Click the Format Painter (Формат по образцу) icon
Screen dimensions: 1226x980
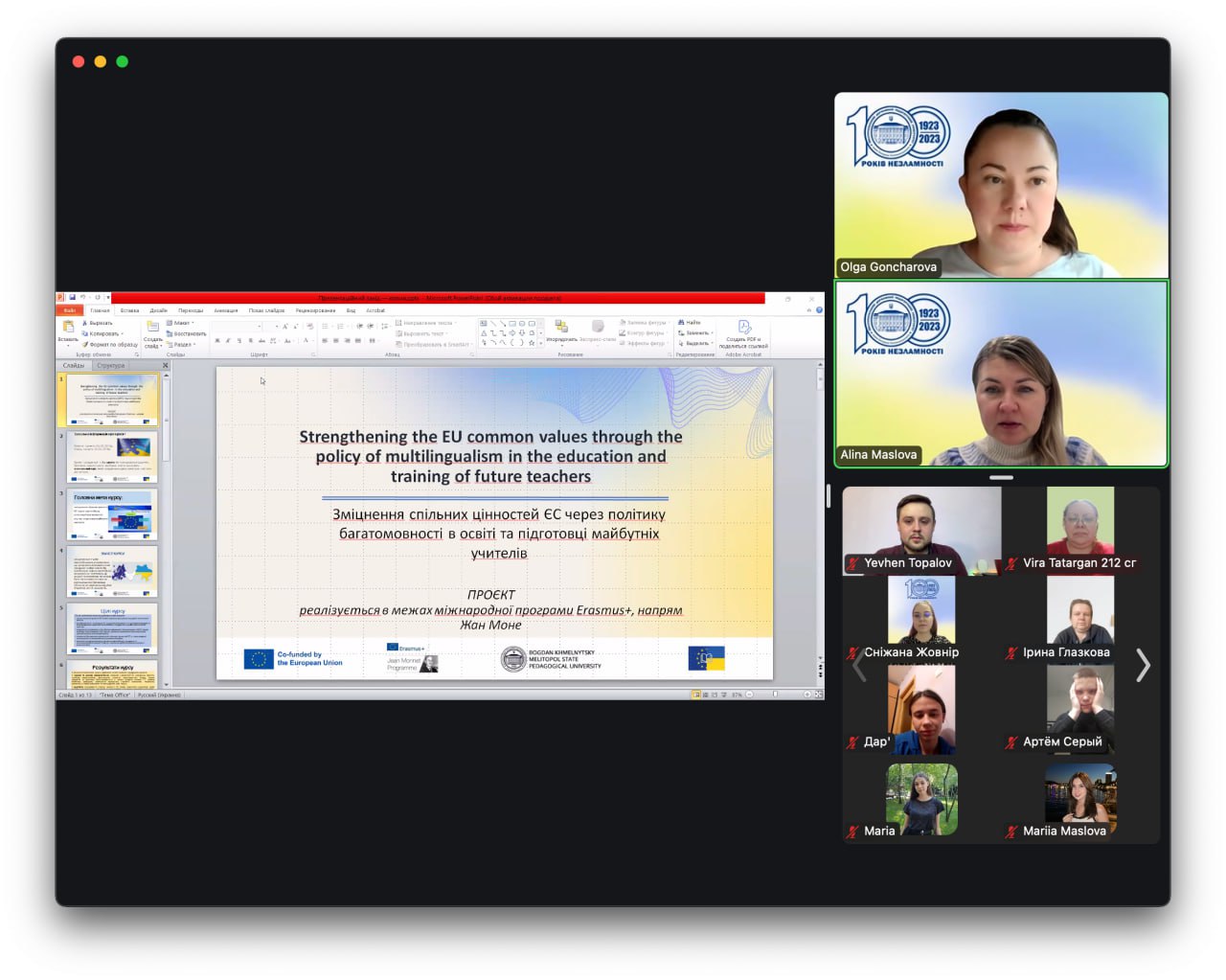(85, 345)
